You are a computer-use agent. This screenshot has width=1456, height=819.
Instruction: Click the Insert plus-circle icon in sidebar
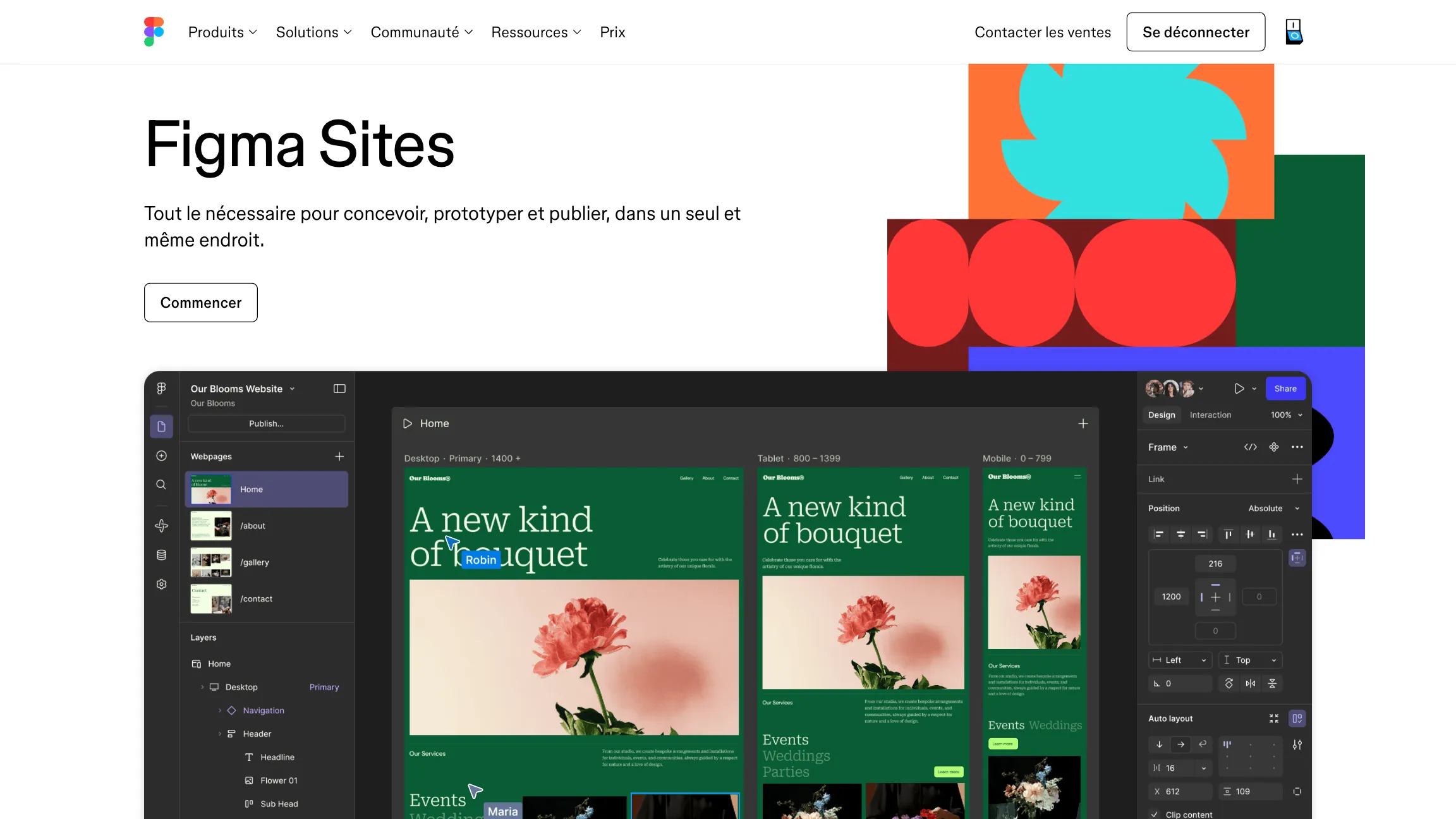(x=162, y=456)
